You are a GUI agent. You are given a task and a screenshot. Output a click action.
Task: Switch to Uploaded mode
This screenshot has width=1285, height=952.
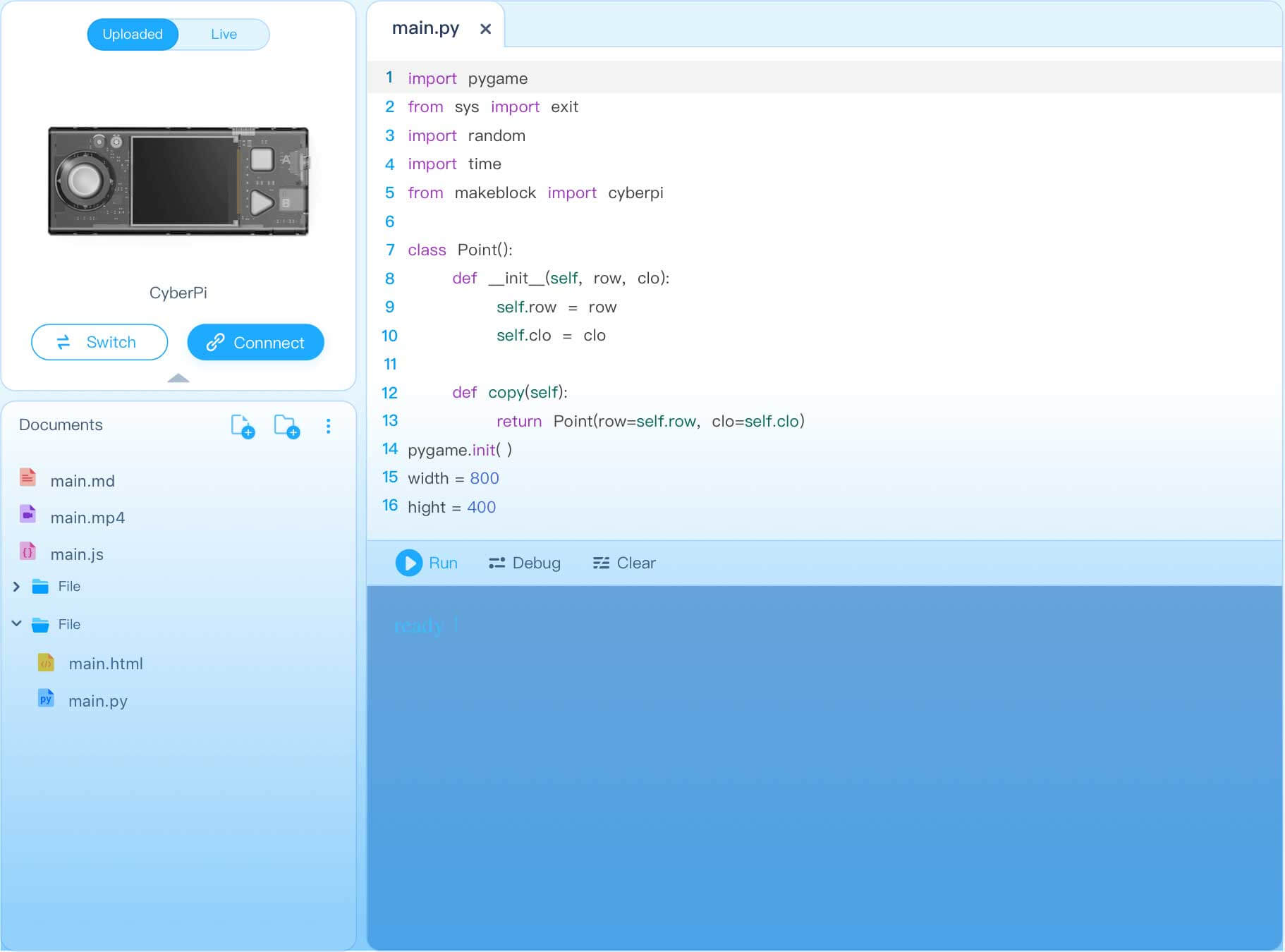pyautogui.click(x=133, y=35)
